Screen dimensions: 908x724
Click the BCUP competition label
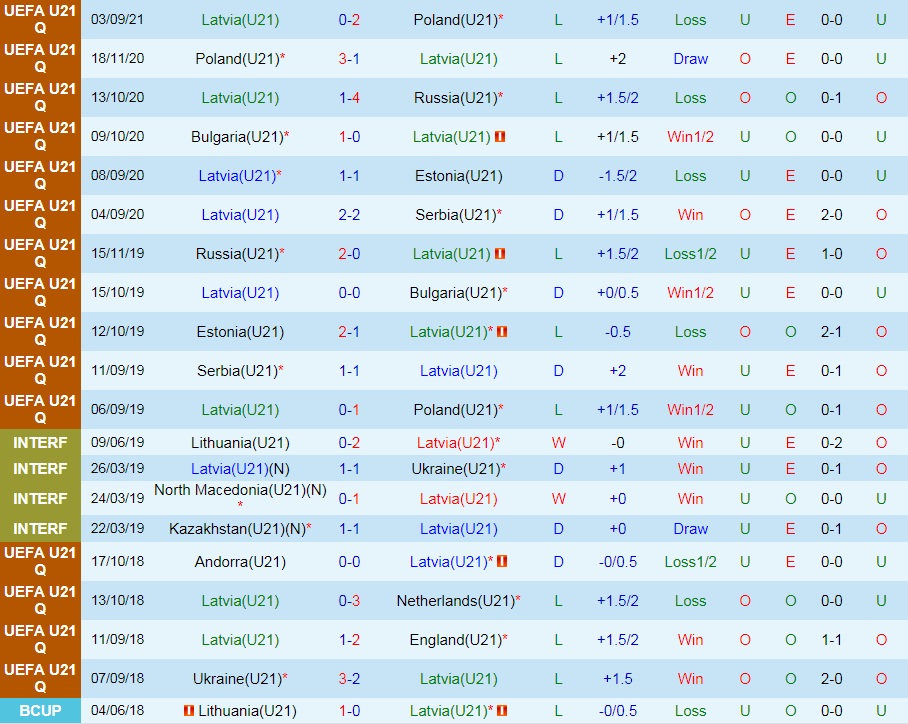click(39, 711)
